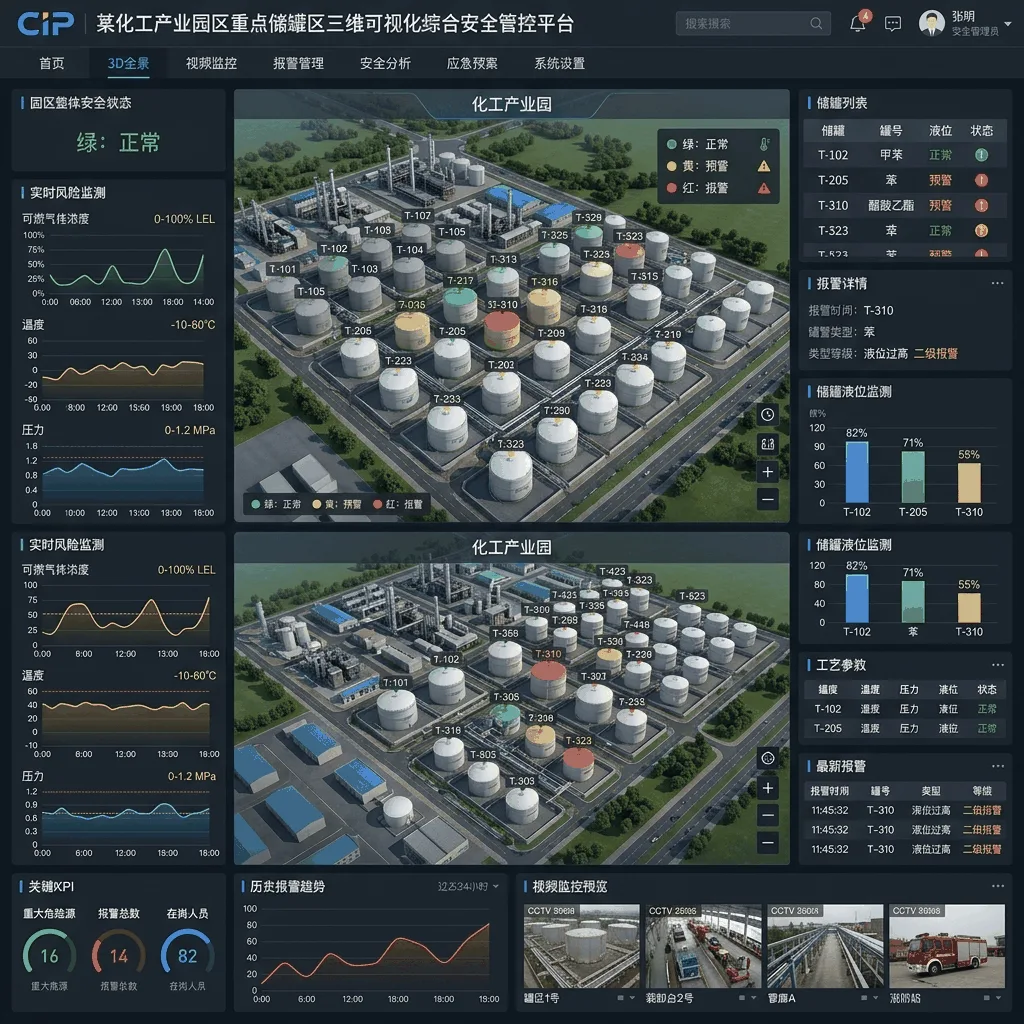Viewport: 1024px width, 1024px height.
Task: Click the magnifier icon in the search box
Action: tap(816, 24)
